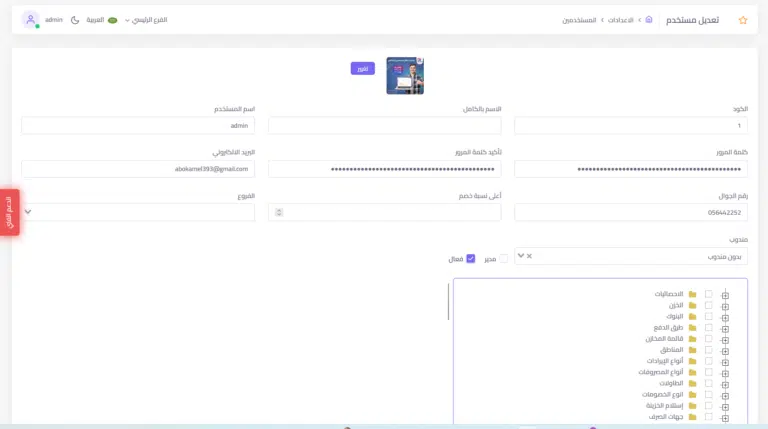Clear the بدون مندوب selection with X
The height and width of the screenshot is (429, 768).
tap(529, 256)
